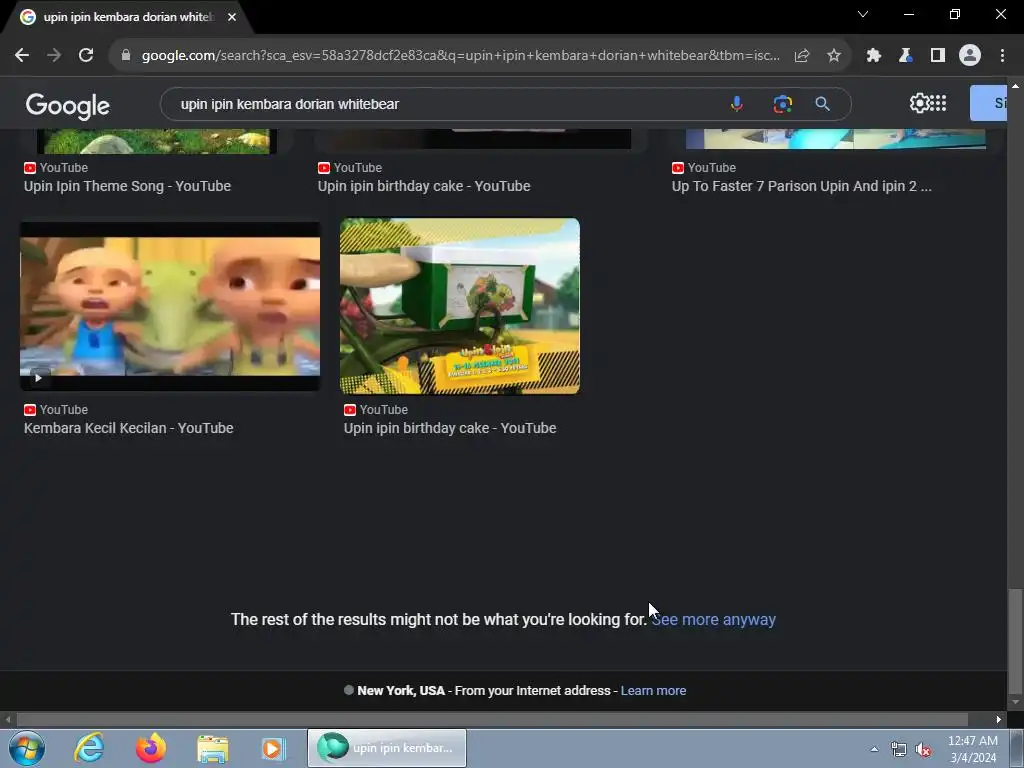
Task: Open Up To Faster 7 Parison result
Action: (x=801, y=186)
